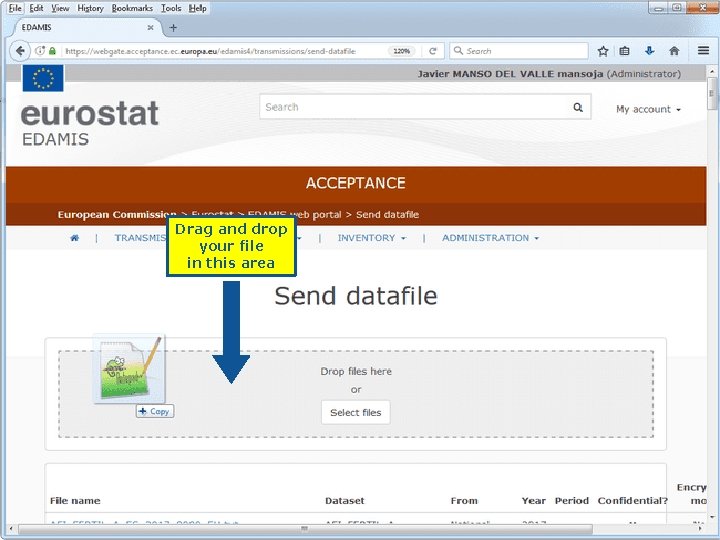Click the vertical page scrollbar thumb
The height and width of the screenshot is (540, 720).
point(712,93)
